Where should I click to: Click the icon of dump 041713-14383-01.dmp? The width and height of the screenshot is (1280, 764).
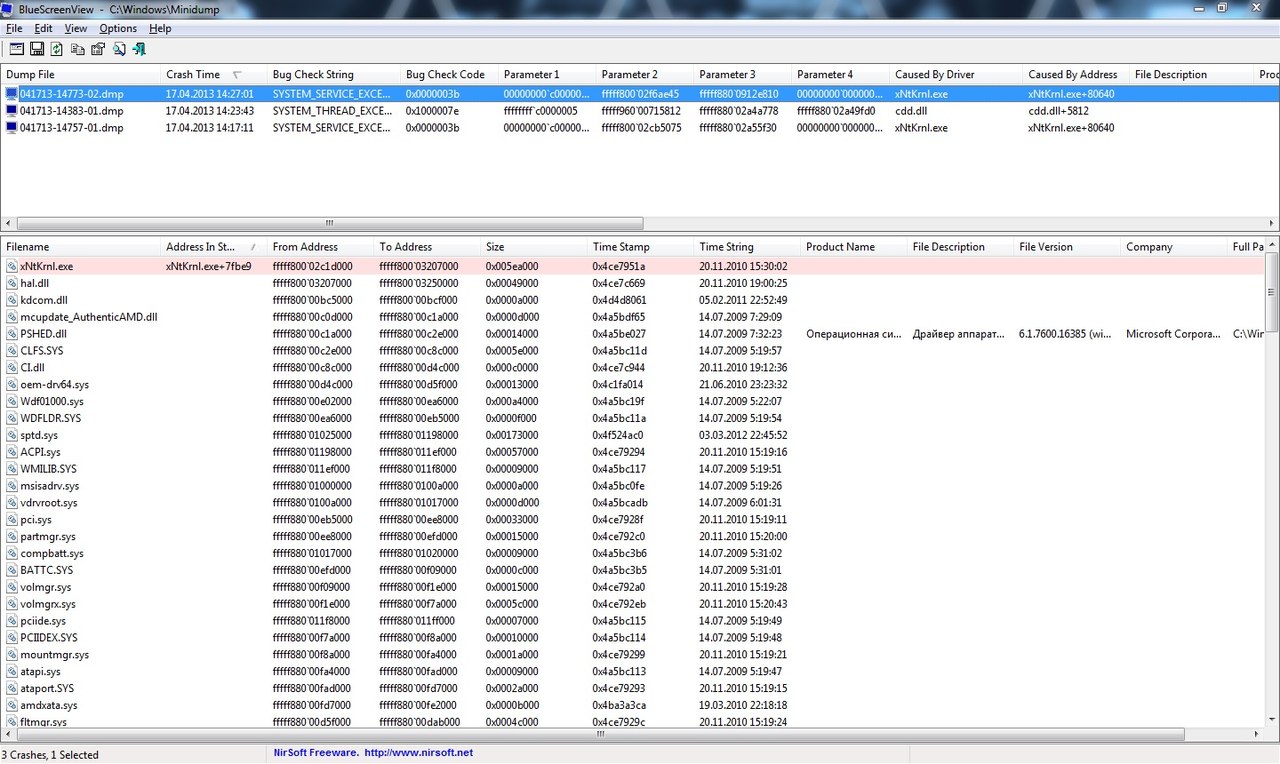(x=11, y=111)
